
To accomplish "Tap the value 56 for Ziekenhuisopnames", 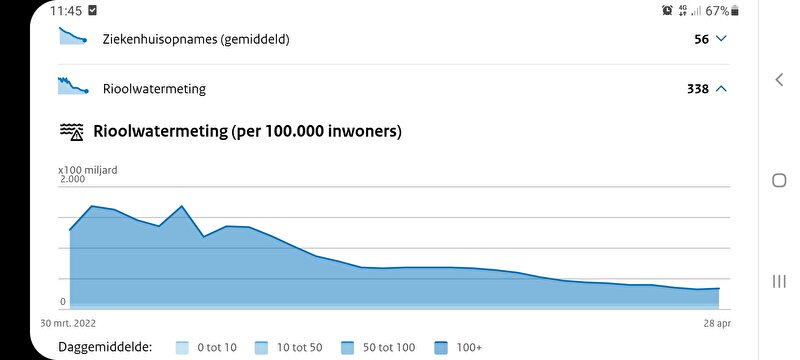I will point(702,39).
